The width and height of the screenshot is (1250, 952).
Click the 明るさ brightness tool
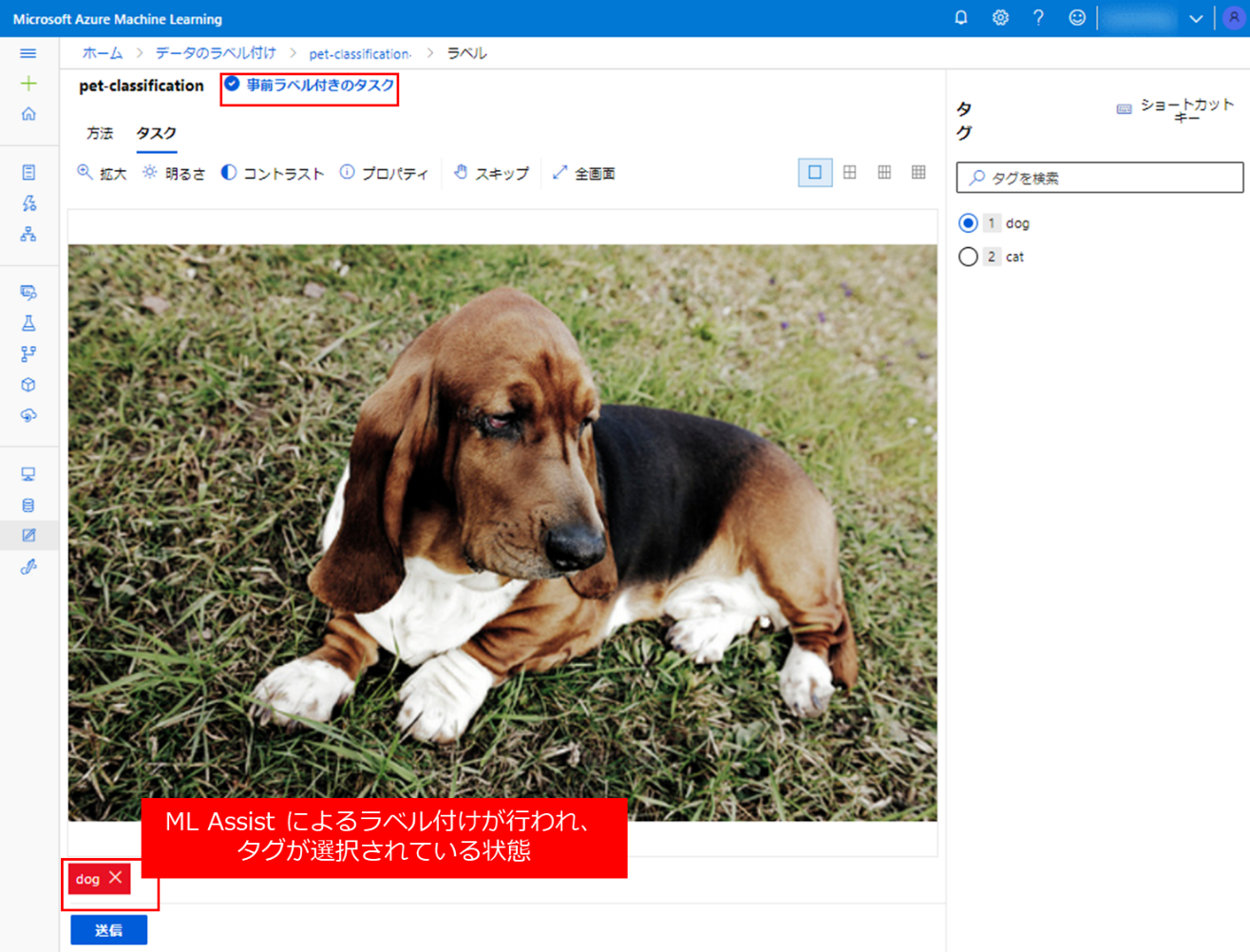174,173
